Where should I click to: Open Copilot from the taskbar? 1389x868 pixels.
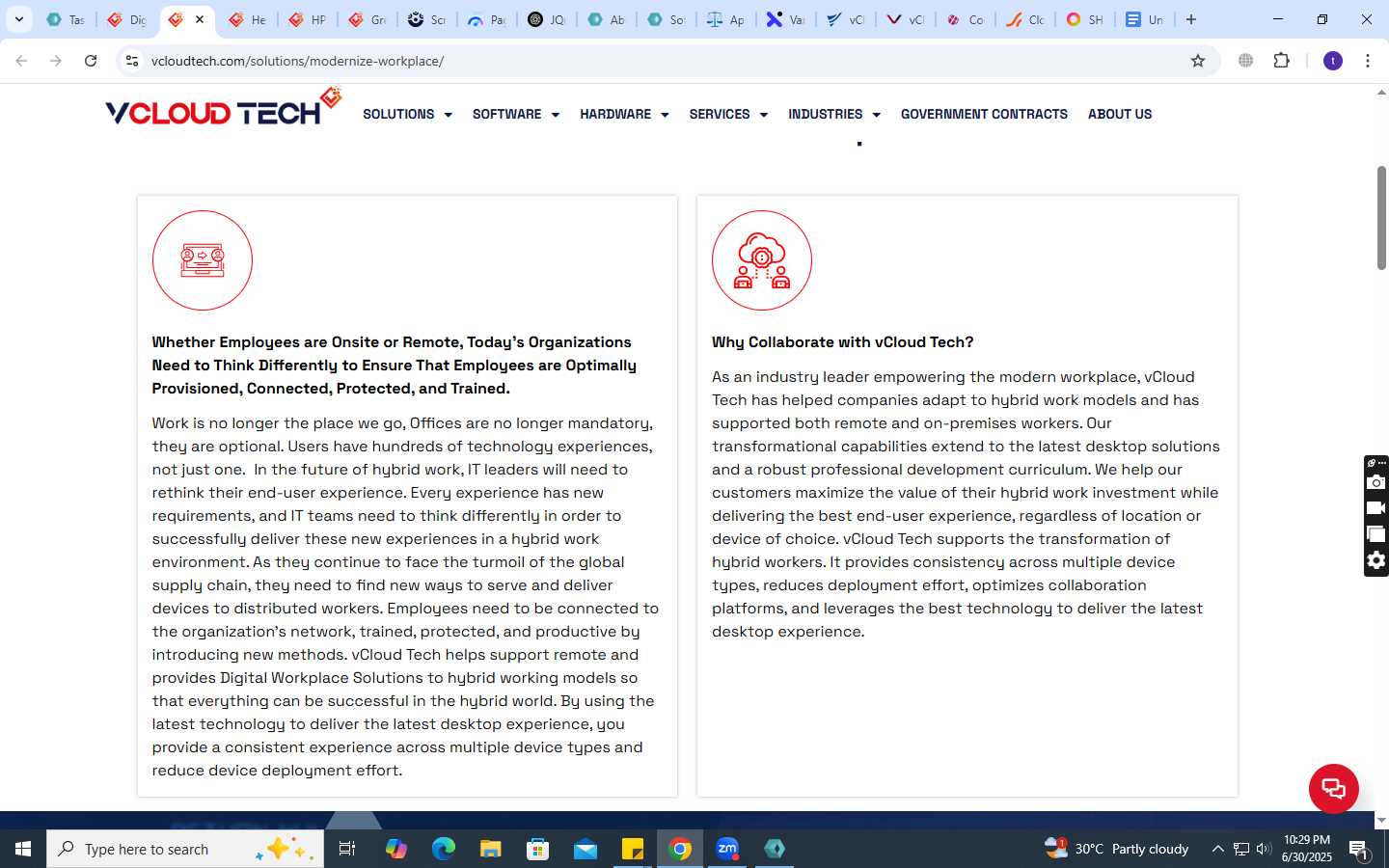coord(396,849)
